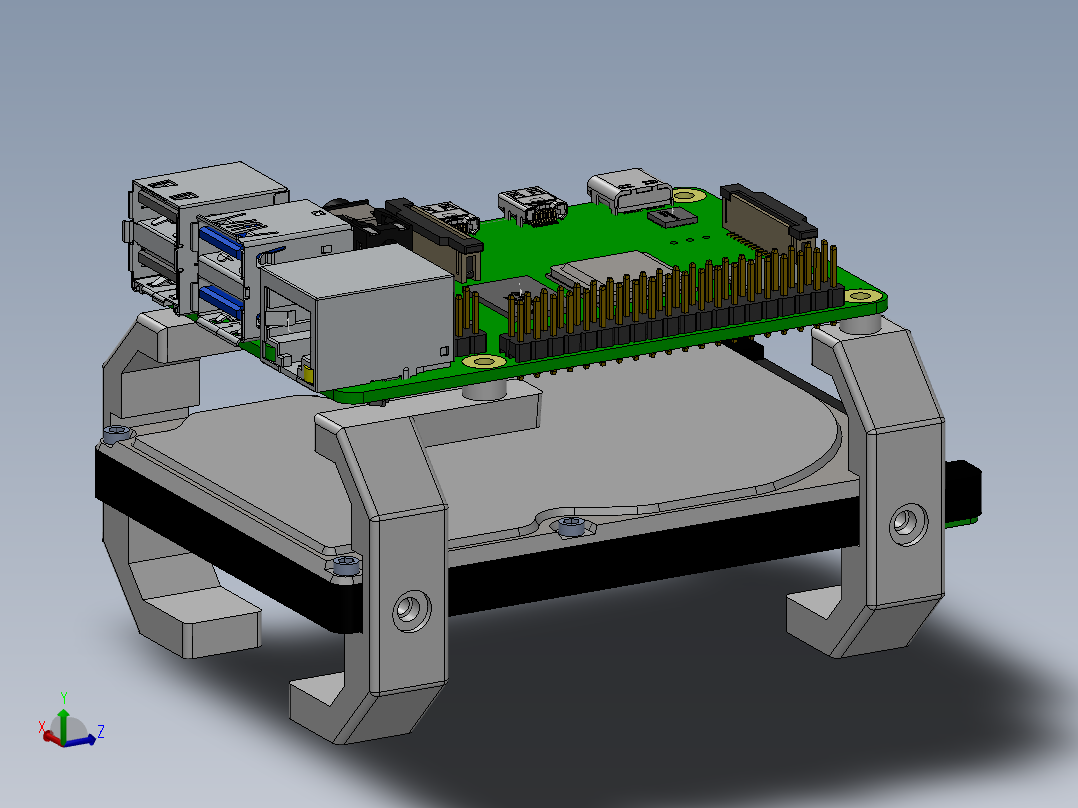Select the gold mounting hole at the GPIO header end
The image size is (1078, 808).
click(859, 296)
